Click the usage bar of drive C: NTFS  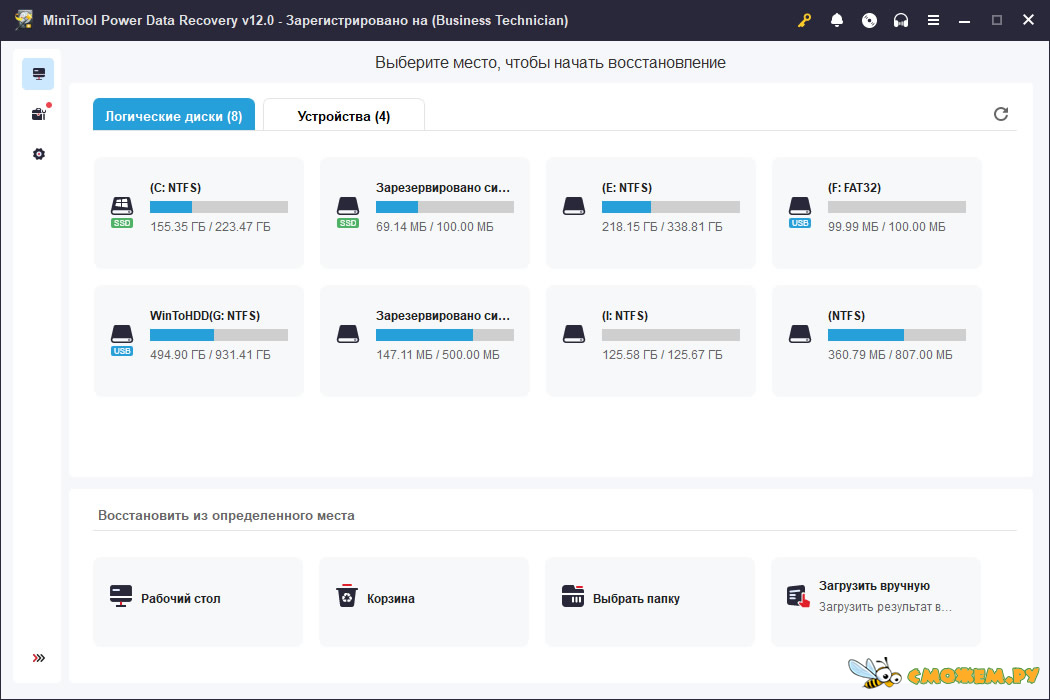pos(219,207)
